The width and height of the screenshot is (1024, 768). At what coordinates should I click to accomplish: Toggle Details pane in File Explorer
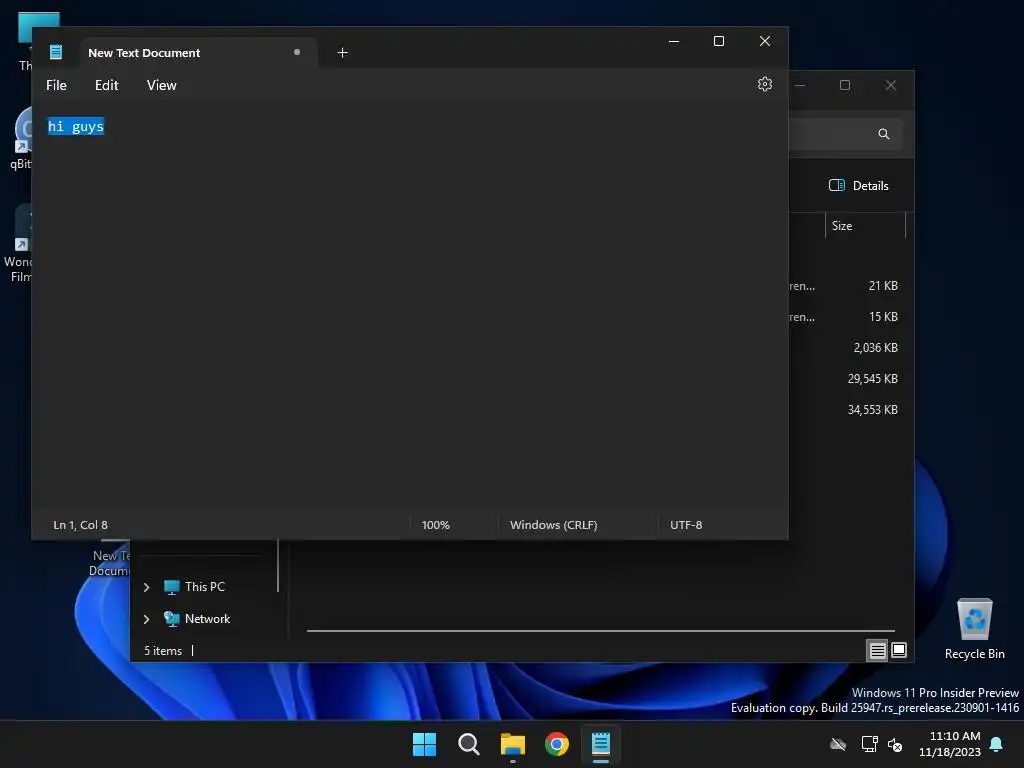pos(859,185)
